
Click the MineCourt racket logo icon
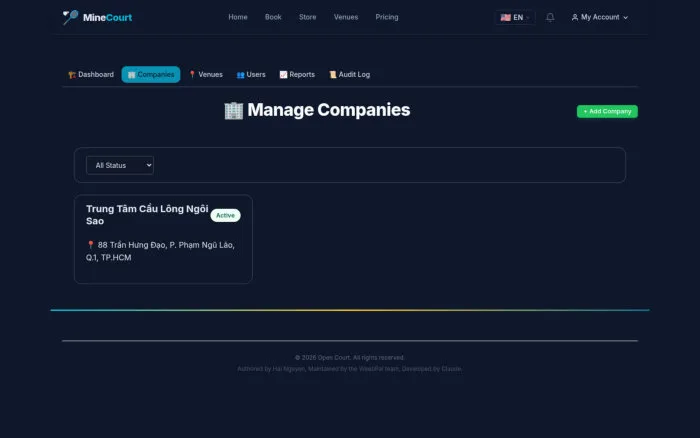[x=70, y=17]
